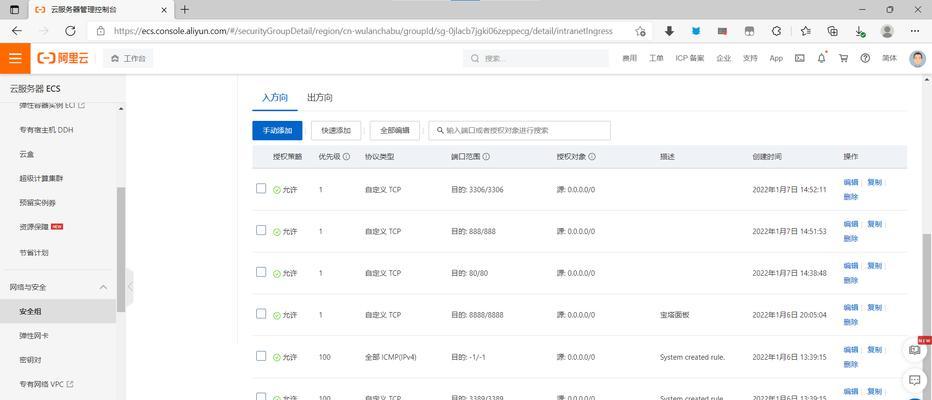Click the sidebar scrollbar thumb
The width and height of the screenshot is (932, 400).
tap(121, 250)
